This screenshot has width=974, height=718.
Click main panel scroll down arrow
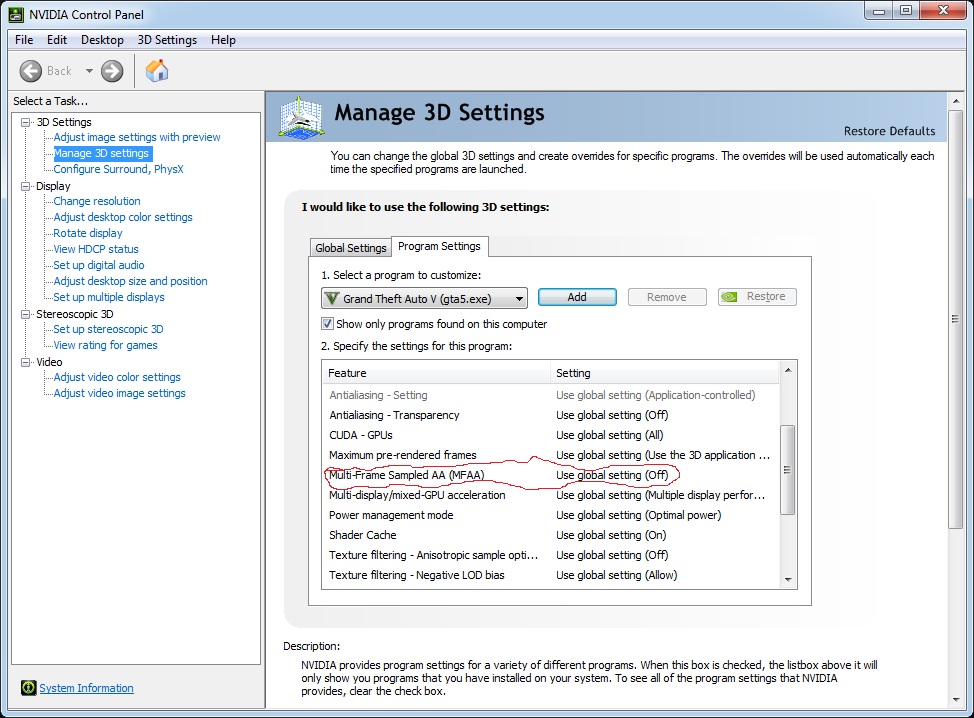click(956, 700)
